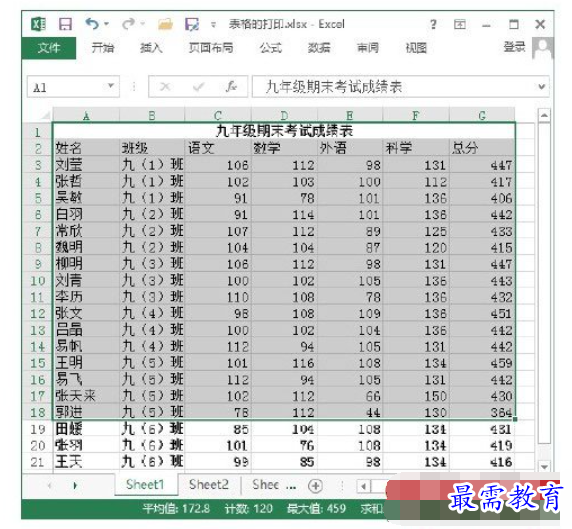This screenshot has height=529, width=572.
Task: Click the formula bar text field
Action: click(x=394, y=87)
